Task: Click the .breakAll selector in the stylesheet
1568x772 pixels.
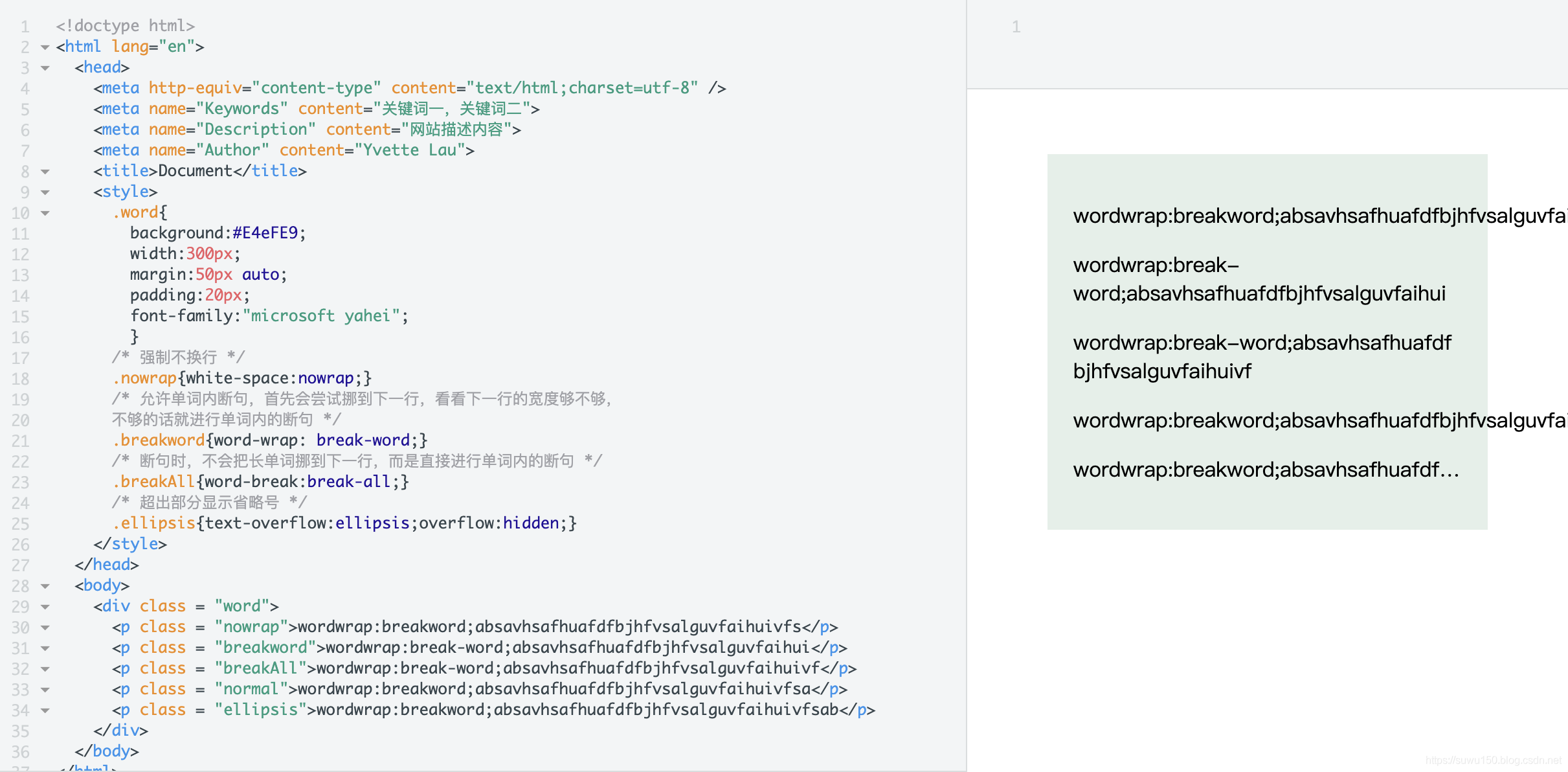Action: pos(153,482)
